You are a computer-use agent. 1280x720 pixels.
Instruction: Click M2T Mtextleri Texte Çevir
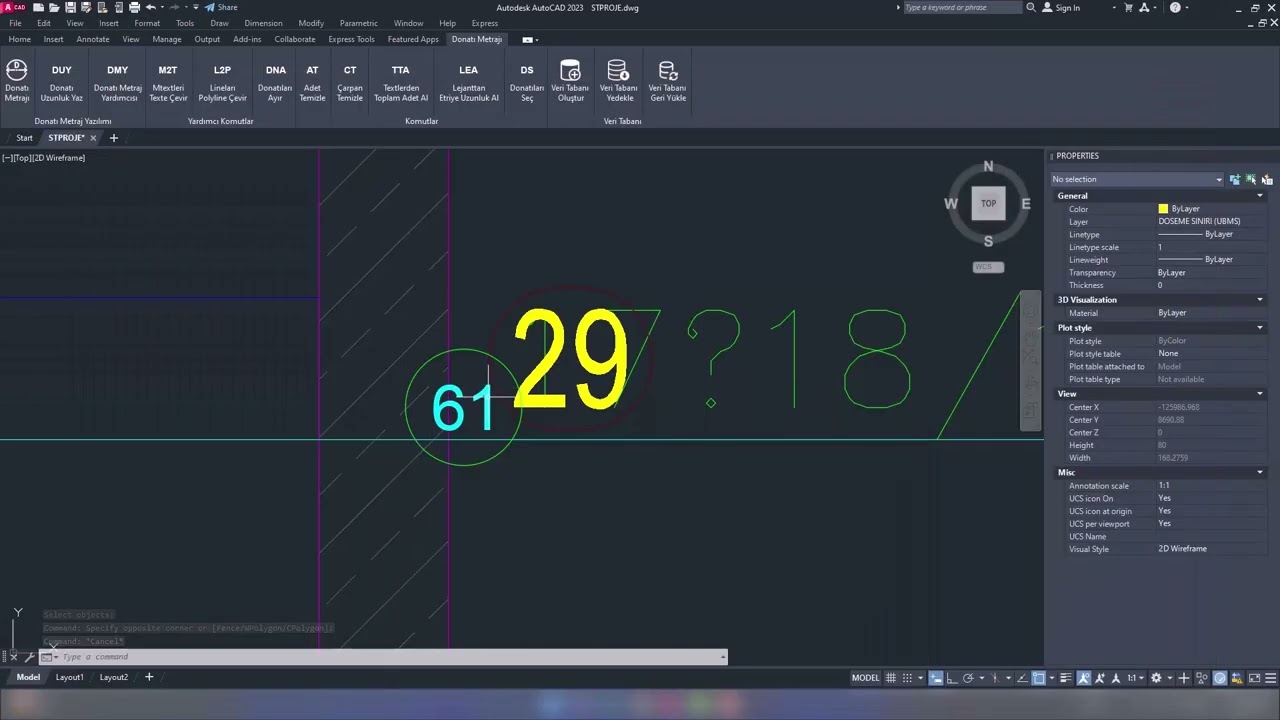pyautogui.click(x=168, y=83)
